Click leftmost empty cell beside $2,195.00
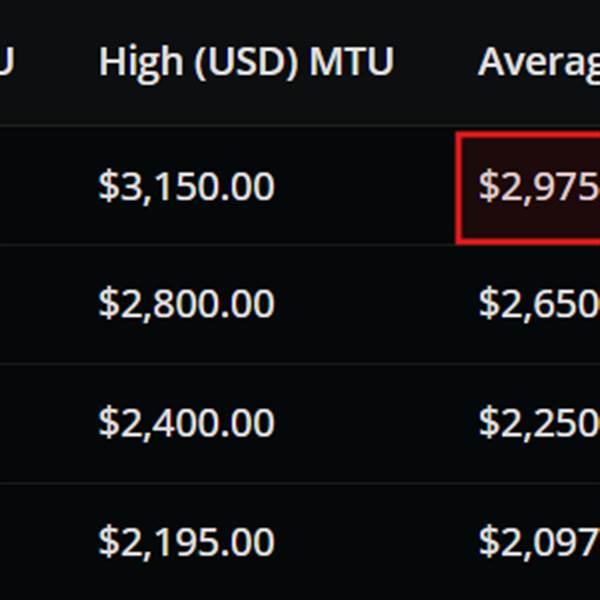This screenshot has width=600, height=600. coord(35,542)
